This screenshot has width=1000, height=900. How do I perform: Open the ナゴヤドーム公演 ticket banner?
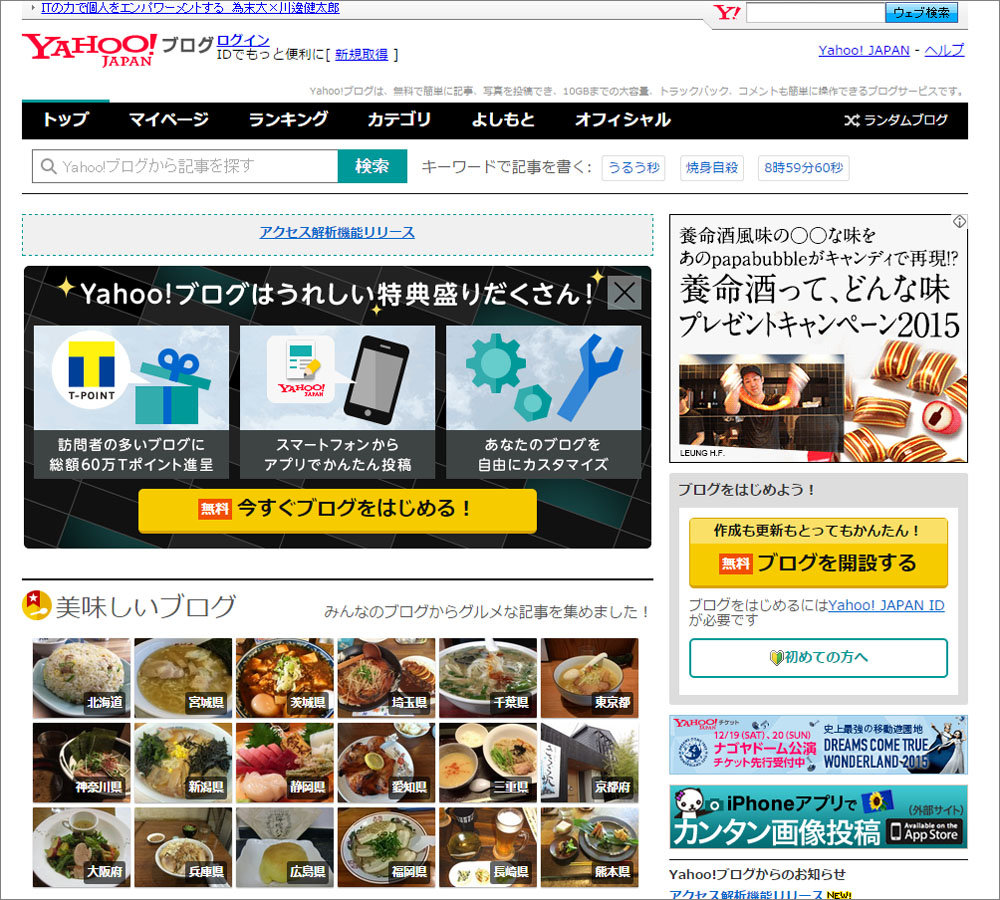click(818, 744)
